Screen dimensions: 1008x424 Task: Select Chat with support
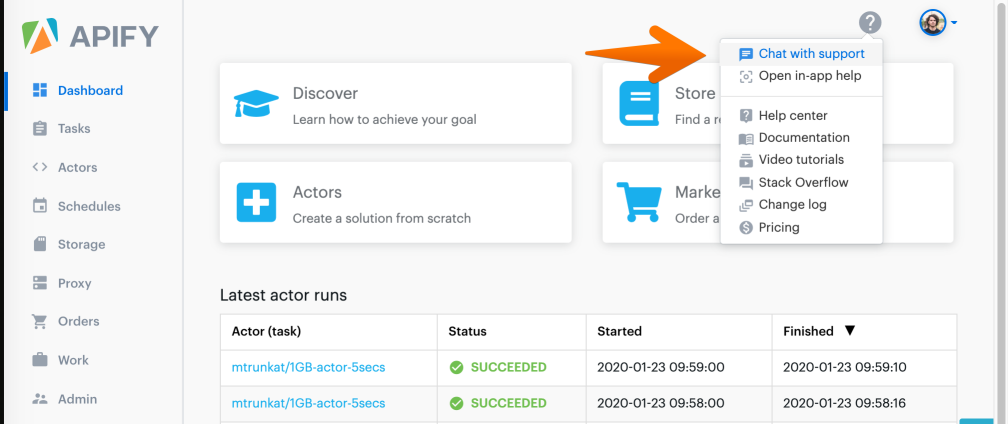(811, 54)
